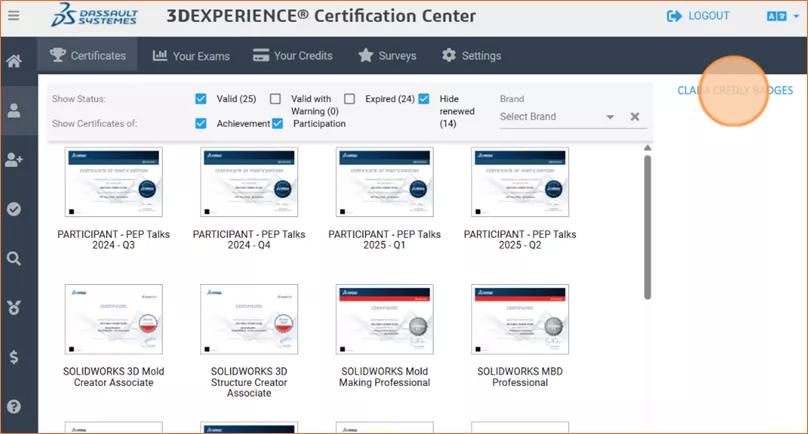Open the dollar sign sidebar icon
808x434 pixels.
click(14, 357)
